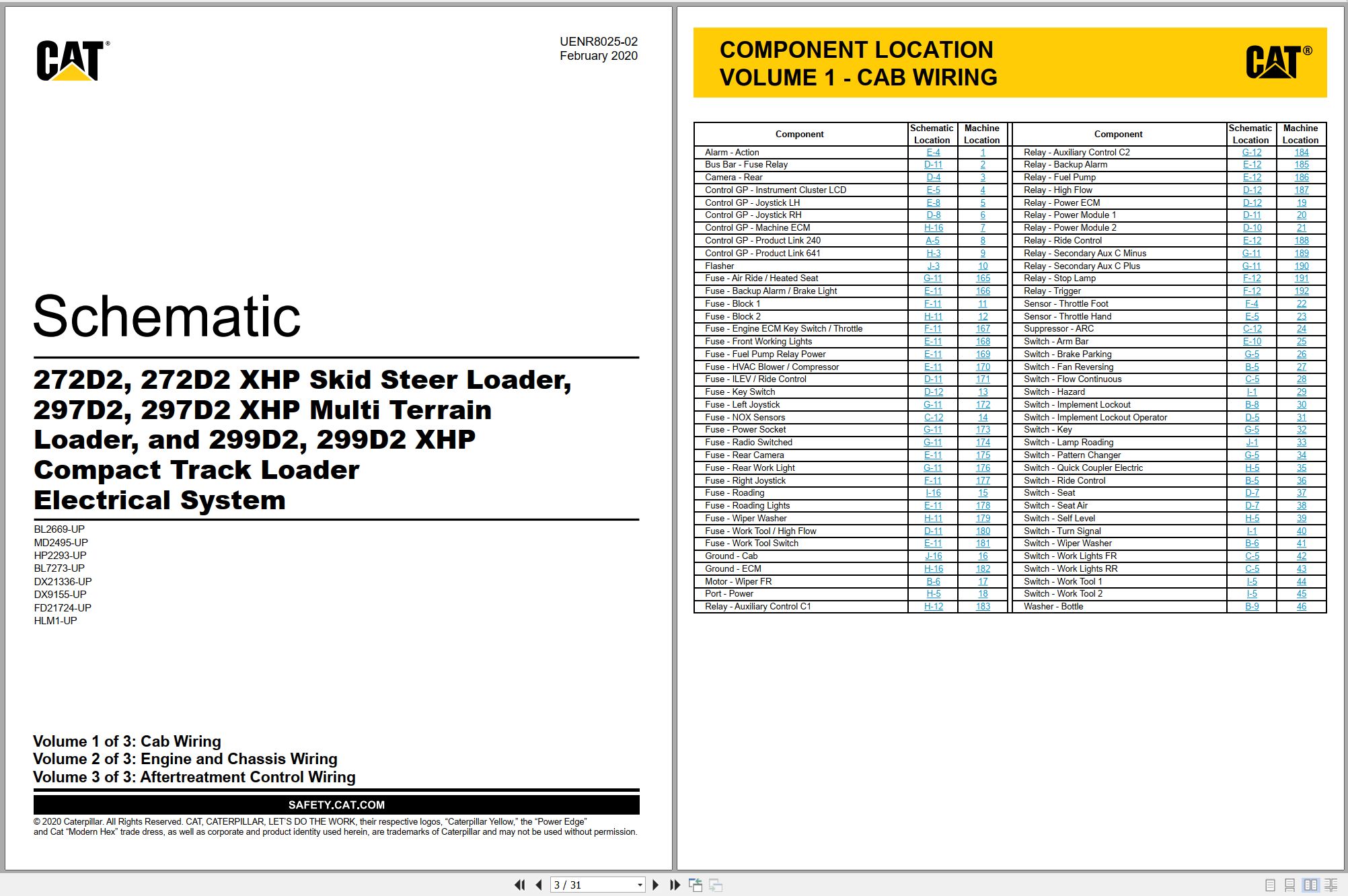Open C-12 link for Fuse - NOX Sensors
The height and width of the screenshot is (896, 1348).
[933, 418]
